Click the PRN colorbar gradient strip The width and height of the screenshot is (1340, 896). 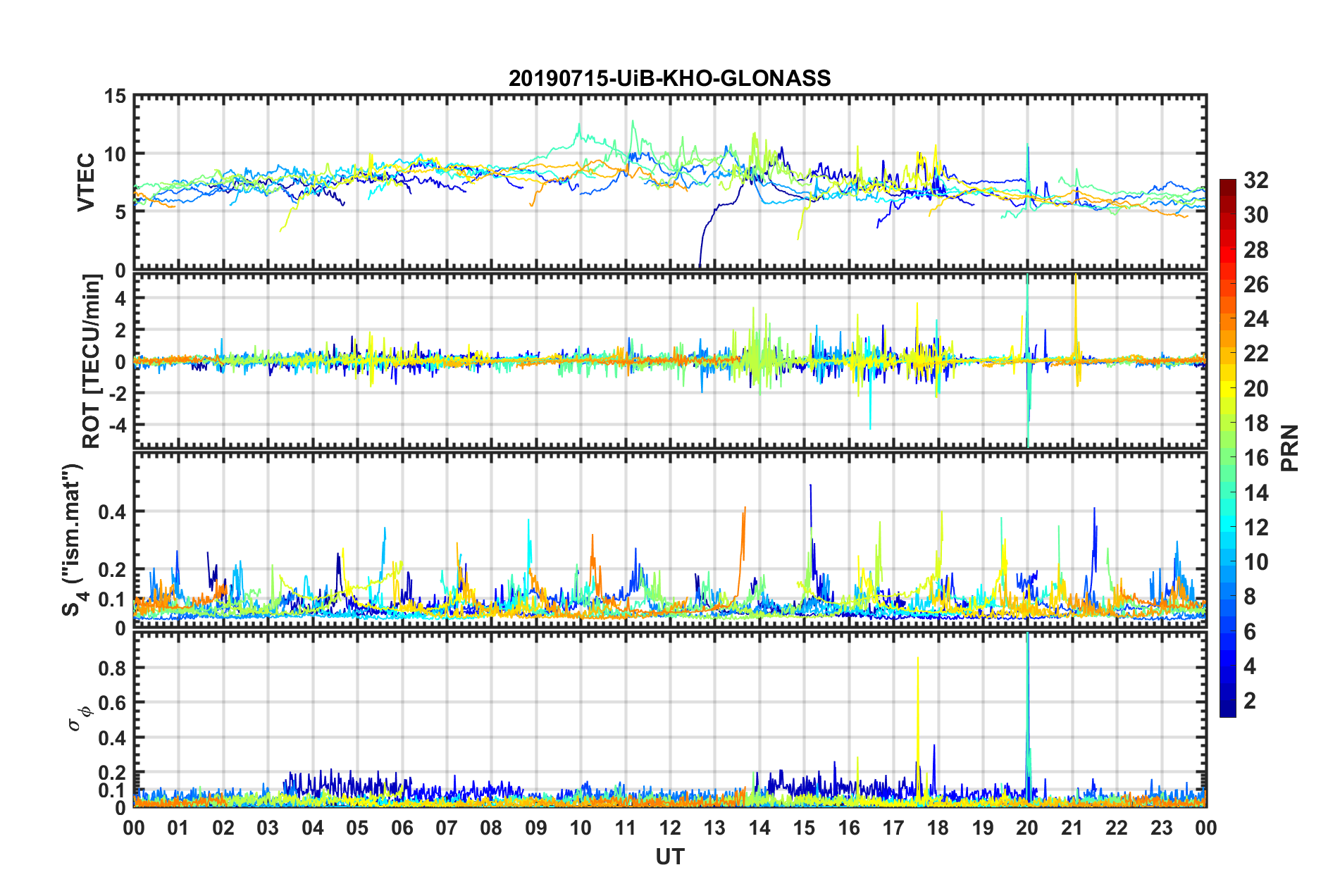(1227, 448)
